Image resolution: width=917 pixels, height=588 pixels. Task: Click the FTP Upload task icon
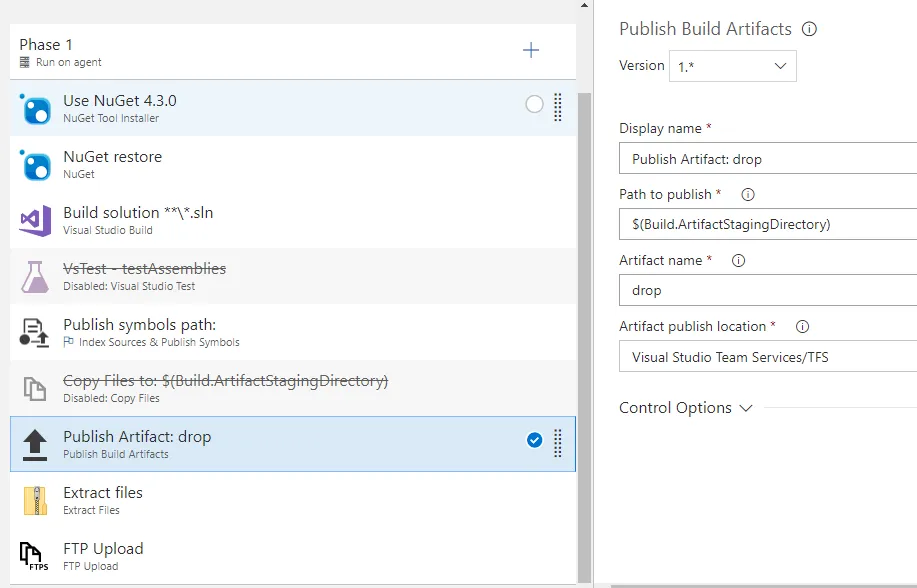pyautogui.click(x=35, y=556)
